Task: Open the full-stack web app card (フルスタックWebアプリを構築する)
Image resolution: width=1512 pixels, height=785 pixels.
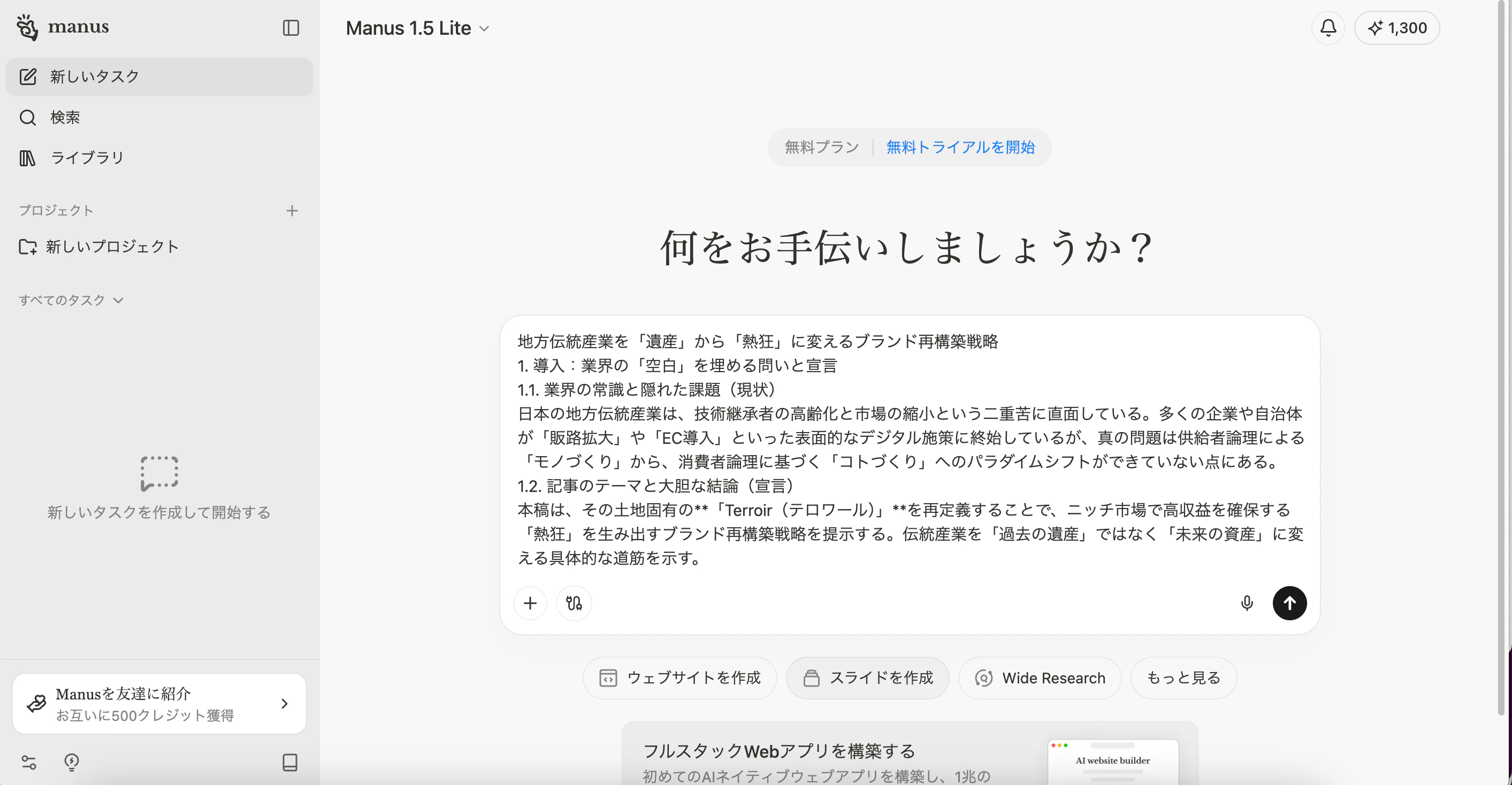Action: [910, 754]
